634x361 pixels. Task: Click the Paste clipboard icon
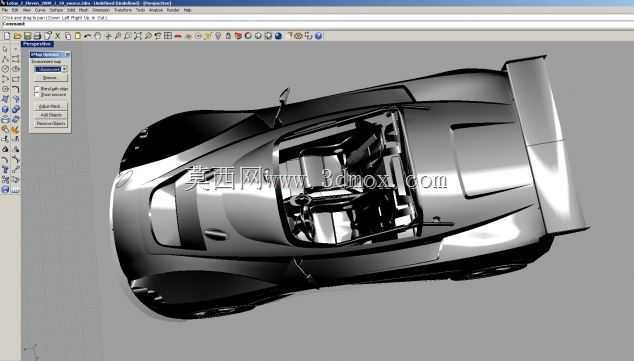click(78, 36)
